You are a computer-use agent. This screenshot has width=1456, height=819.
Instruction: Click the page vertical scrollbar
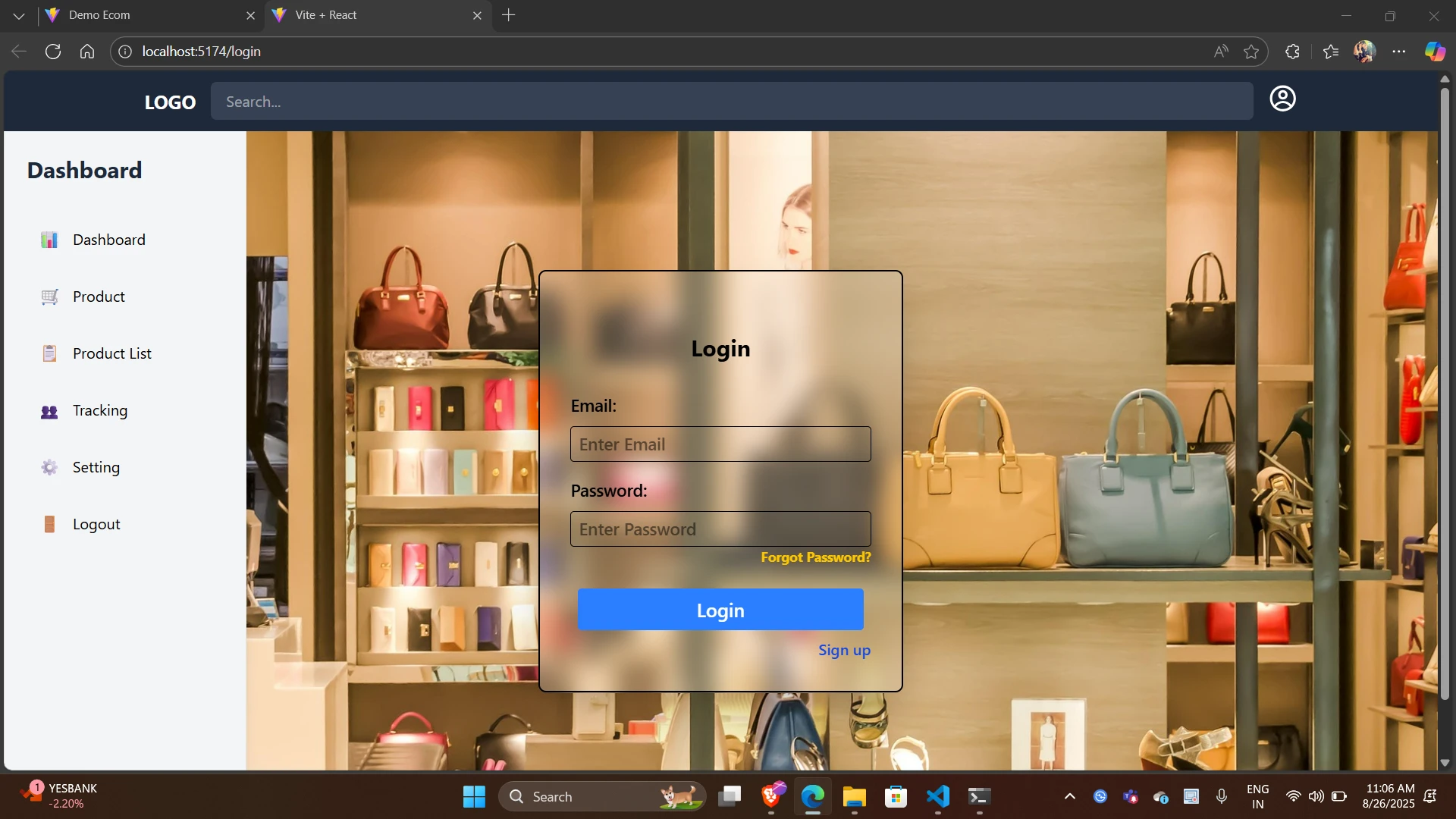[x=1445, y=394]
